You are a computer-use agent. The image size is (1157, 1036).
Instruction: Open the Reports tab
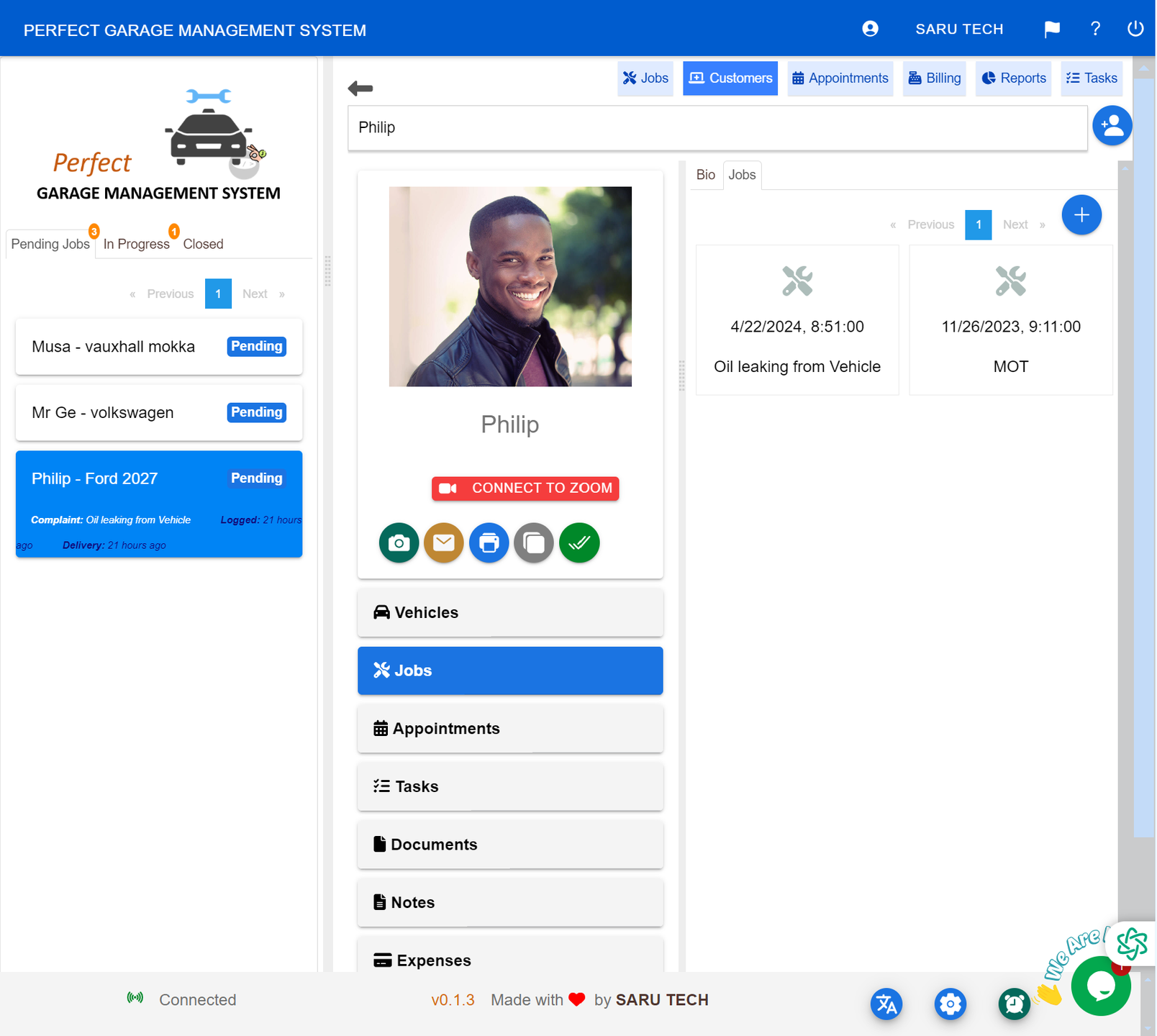point(1014,78)
